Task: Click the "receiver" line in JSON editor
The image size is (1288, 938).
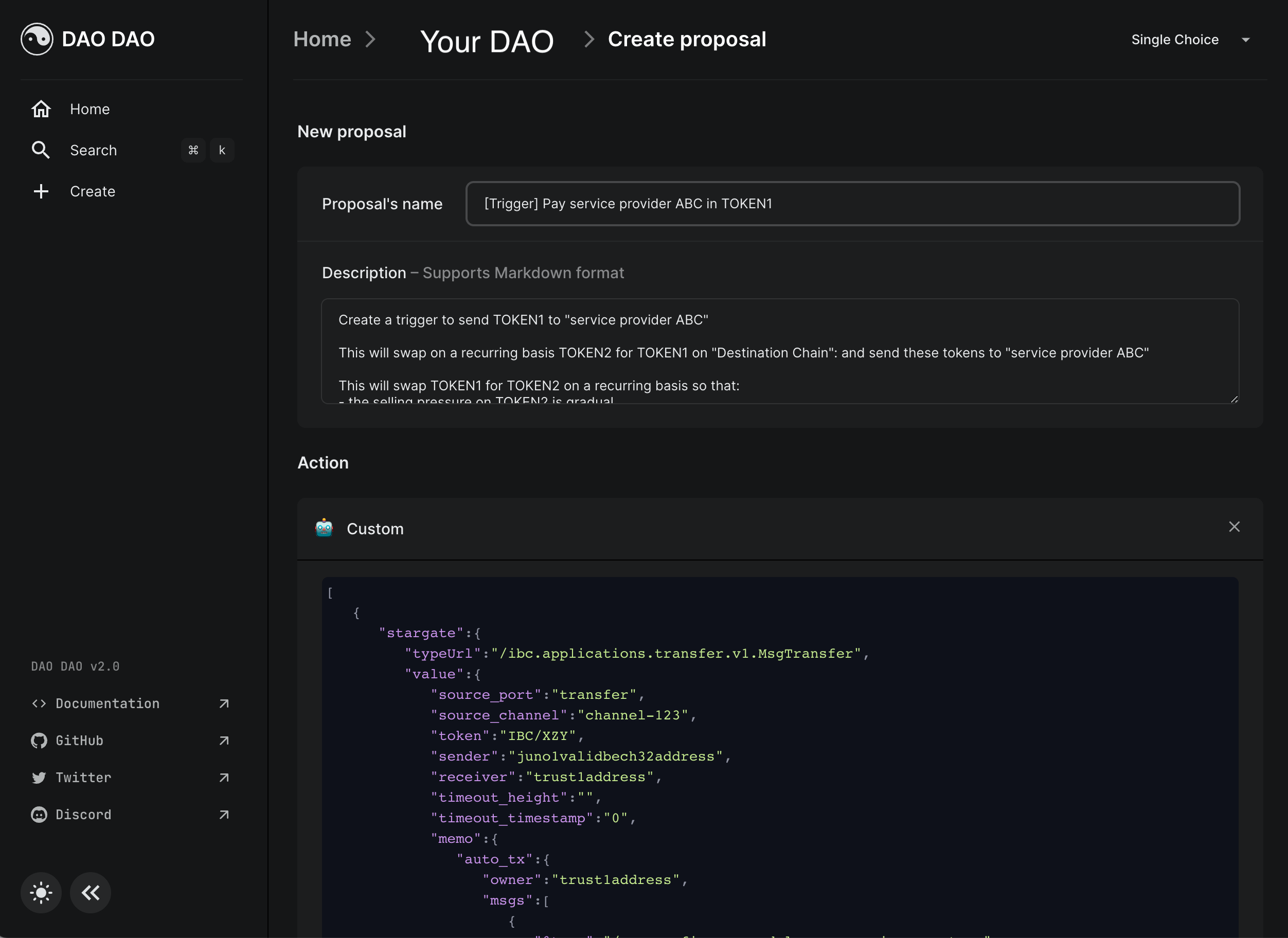Action: (546, 777)
